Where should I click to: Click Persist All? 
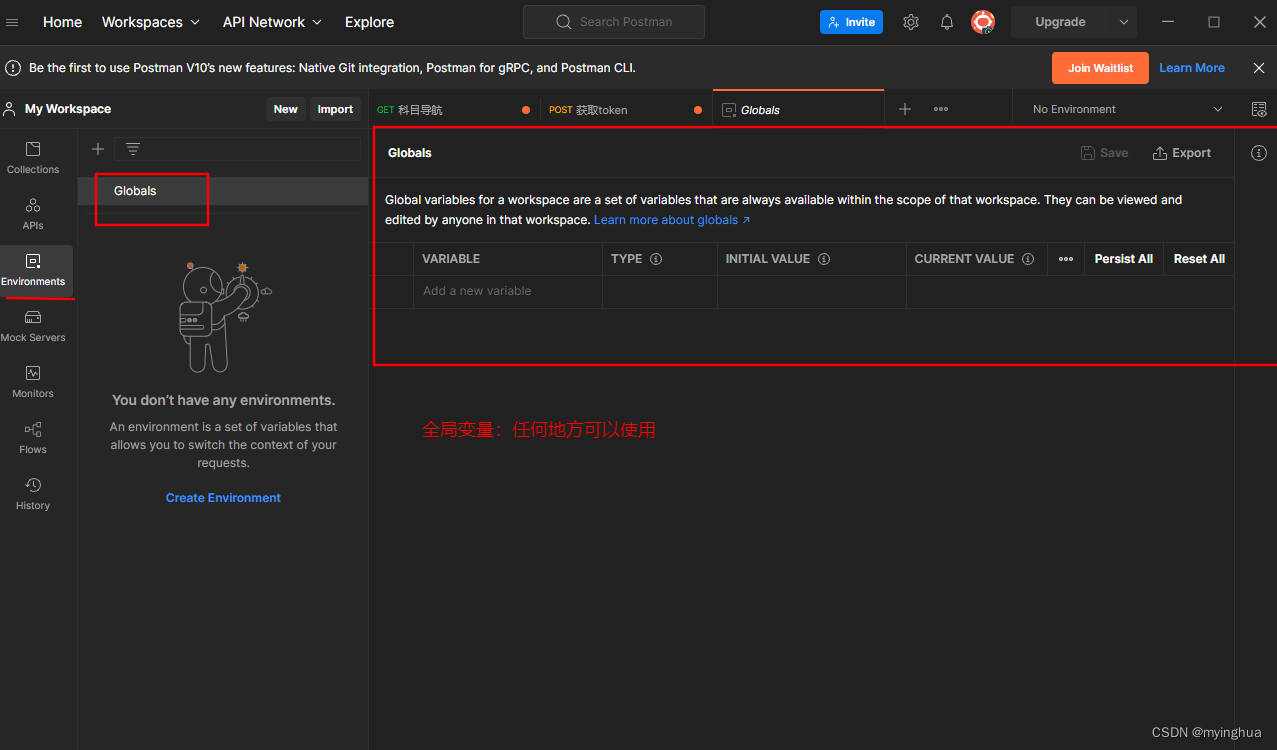tap(1123, 259)
